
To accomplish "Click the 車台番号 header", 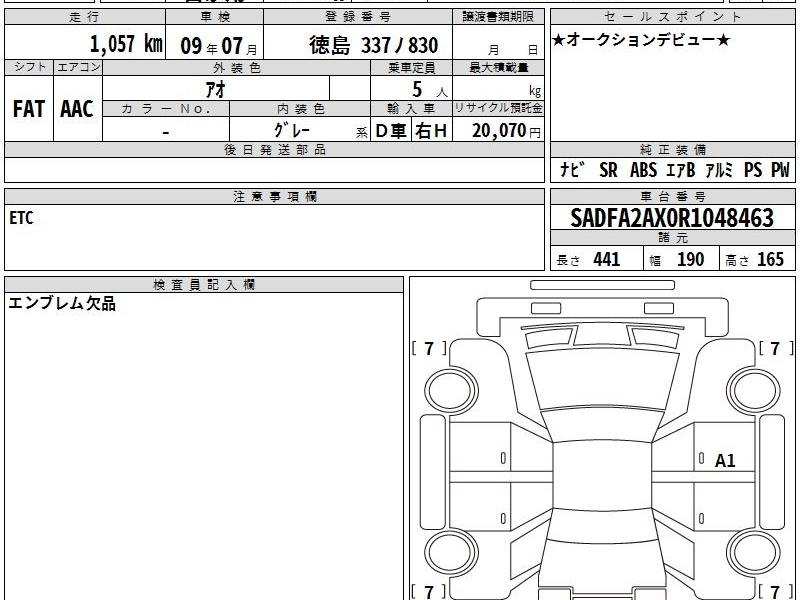I will point(673,197).
